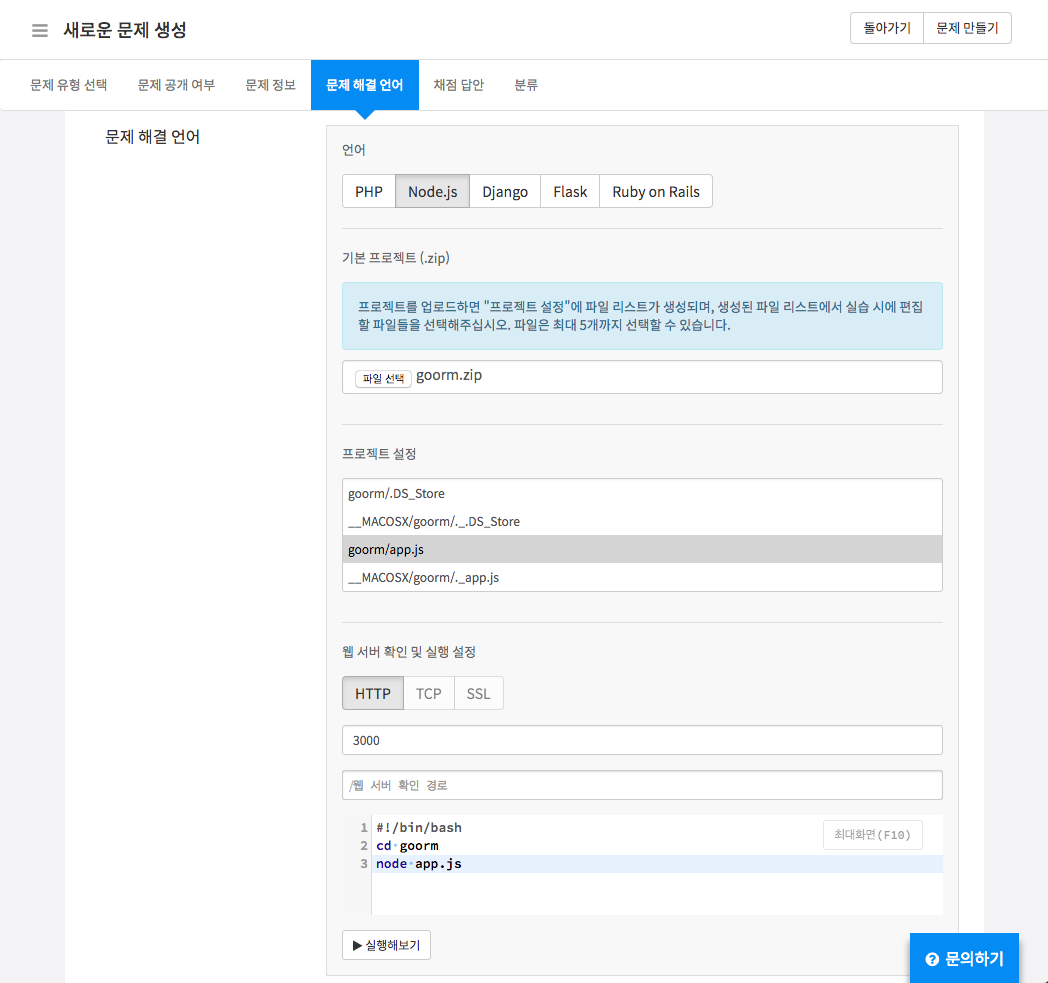Switch protocol to TCP

[x=429, y=693]
